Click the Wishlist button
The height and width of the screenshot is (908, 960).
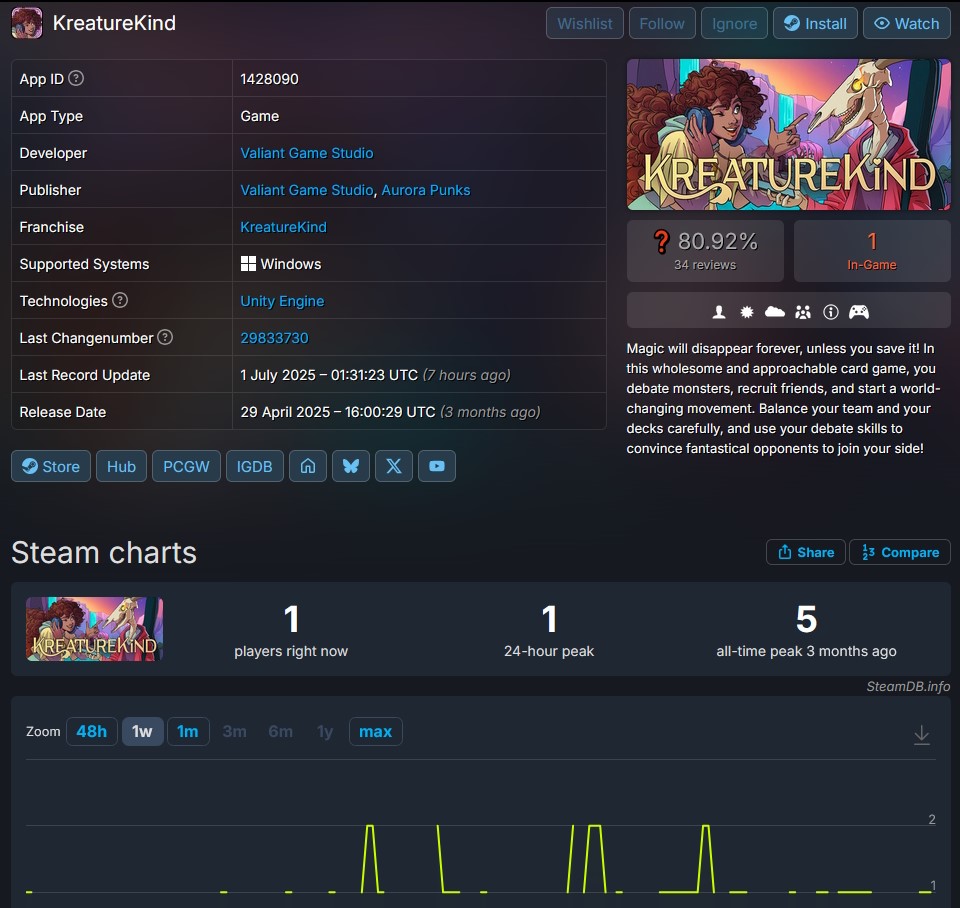pyautogui.click(x=585, y=23)
